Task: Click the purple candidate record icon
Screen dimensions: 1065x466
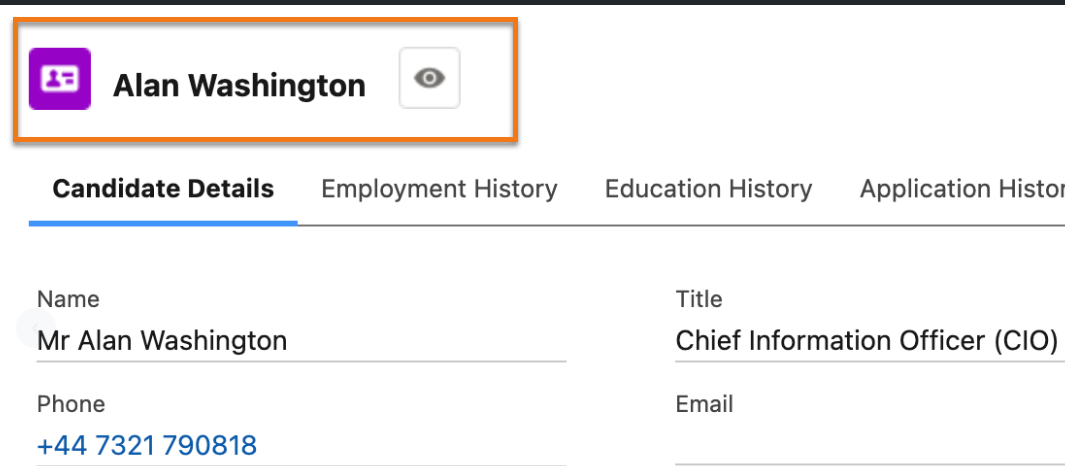Action: [x=60, y=79]
